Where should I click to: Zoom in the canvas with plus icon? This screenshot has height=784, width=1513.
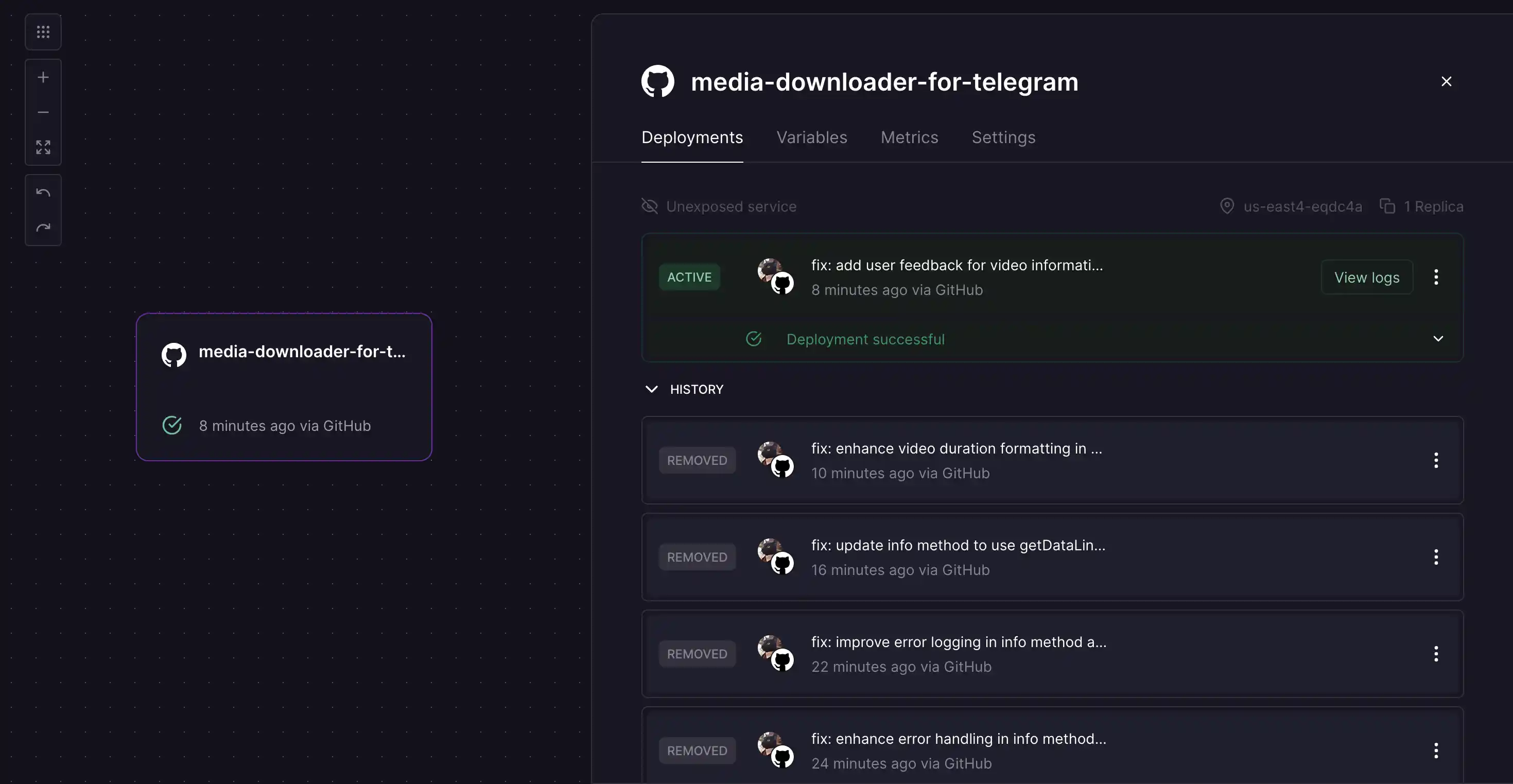tap(43, 77)
